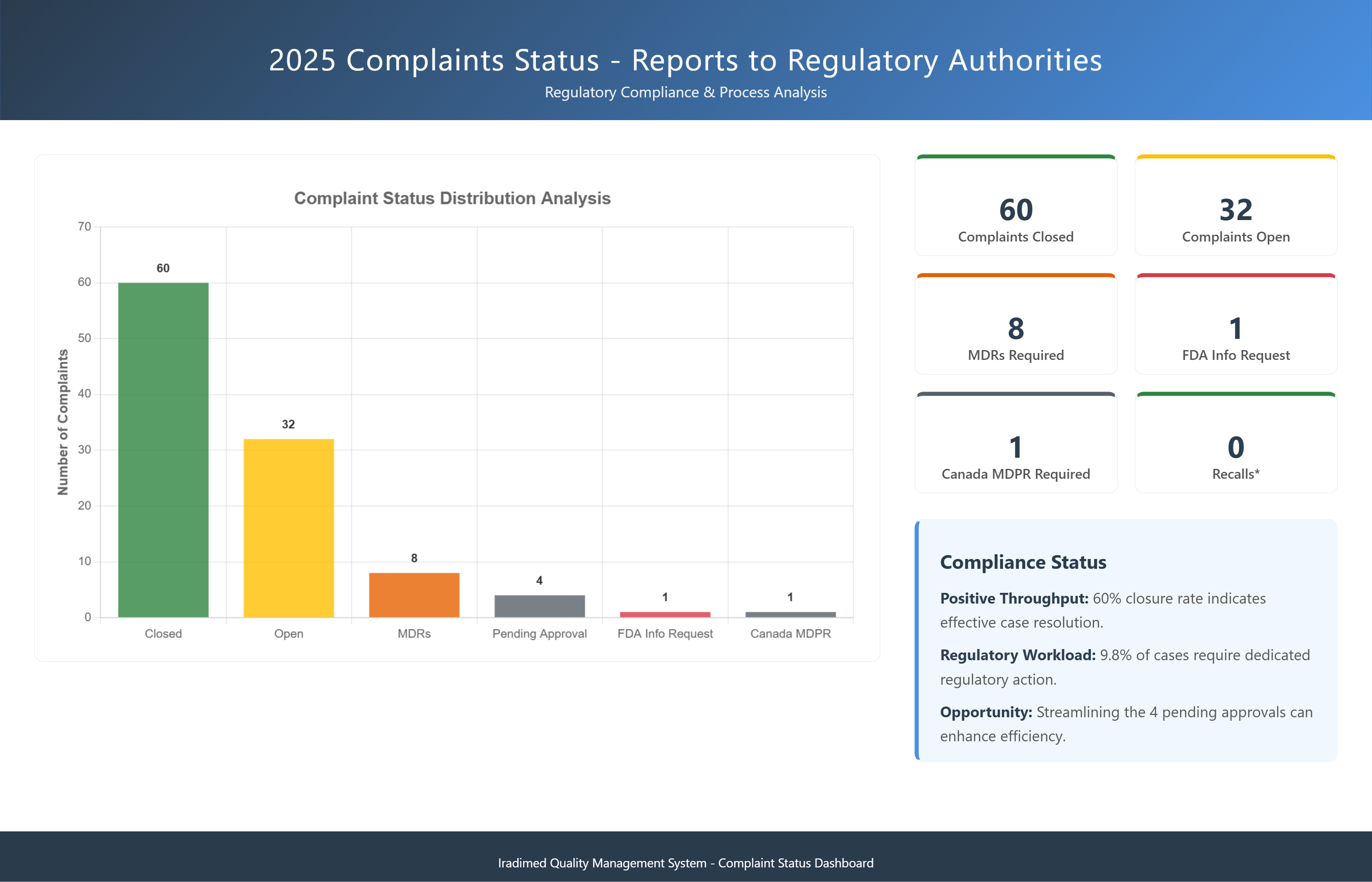Click the red FDA Info Request bar
The width and height of the screenshot is (1372, 882).
665,615
